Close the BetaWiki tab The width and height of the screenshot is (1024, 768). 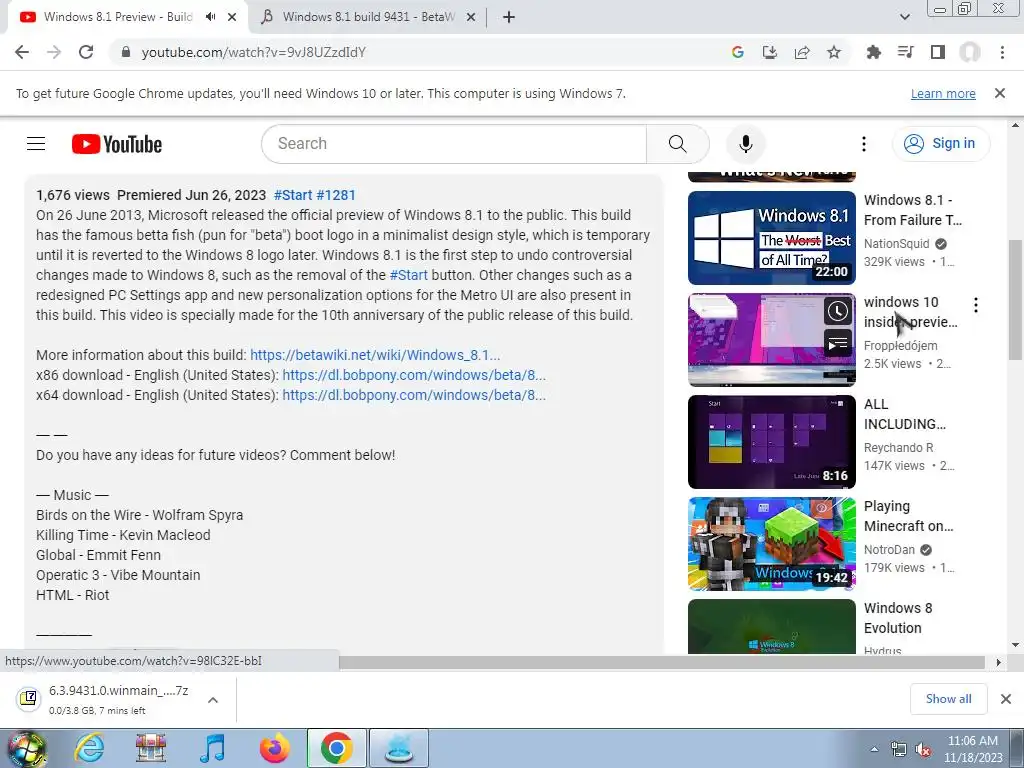pos(471,17)
